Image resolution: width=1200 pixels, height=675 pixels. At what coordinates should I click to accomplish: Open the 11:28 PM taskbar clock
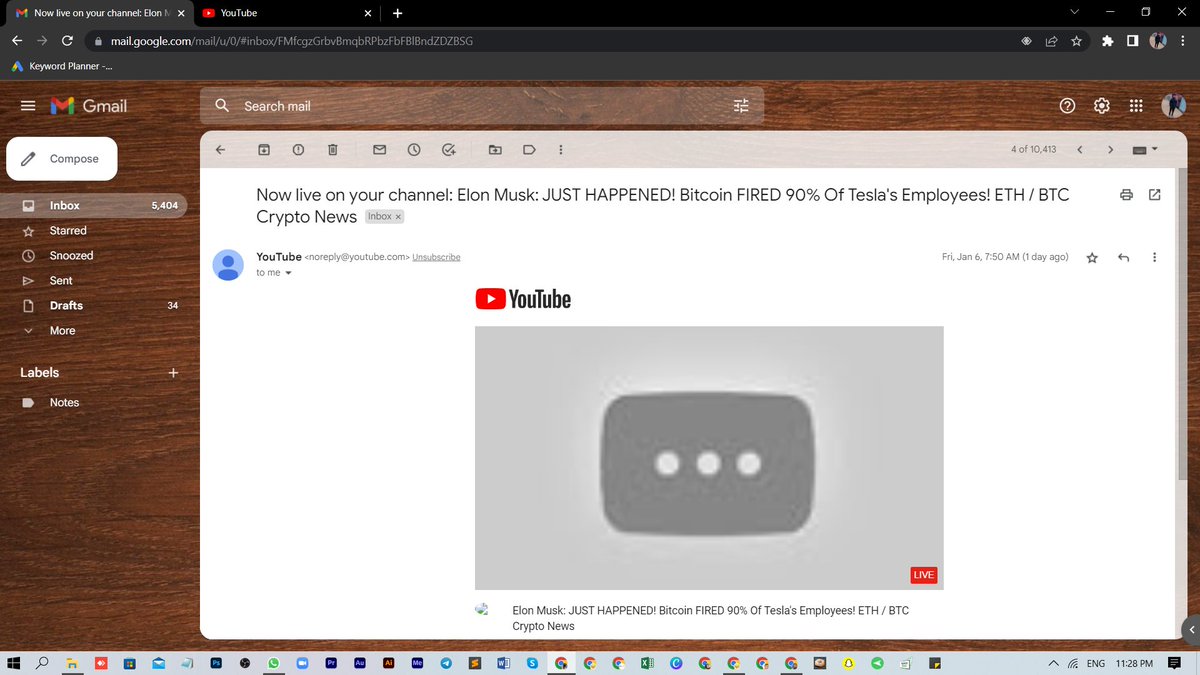1134,663
